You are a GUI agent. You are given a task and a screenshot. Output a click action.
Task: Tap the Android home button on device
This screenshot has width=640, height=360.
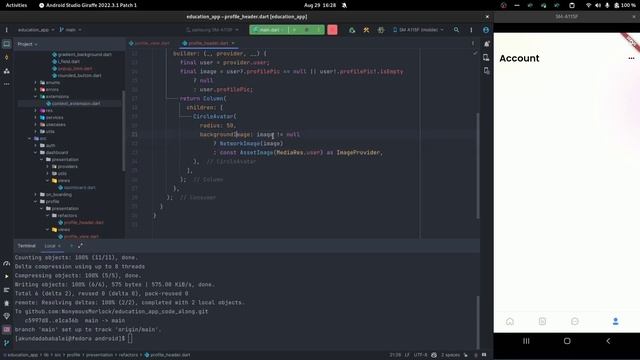(x=567, y=341)
